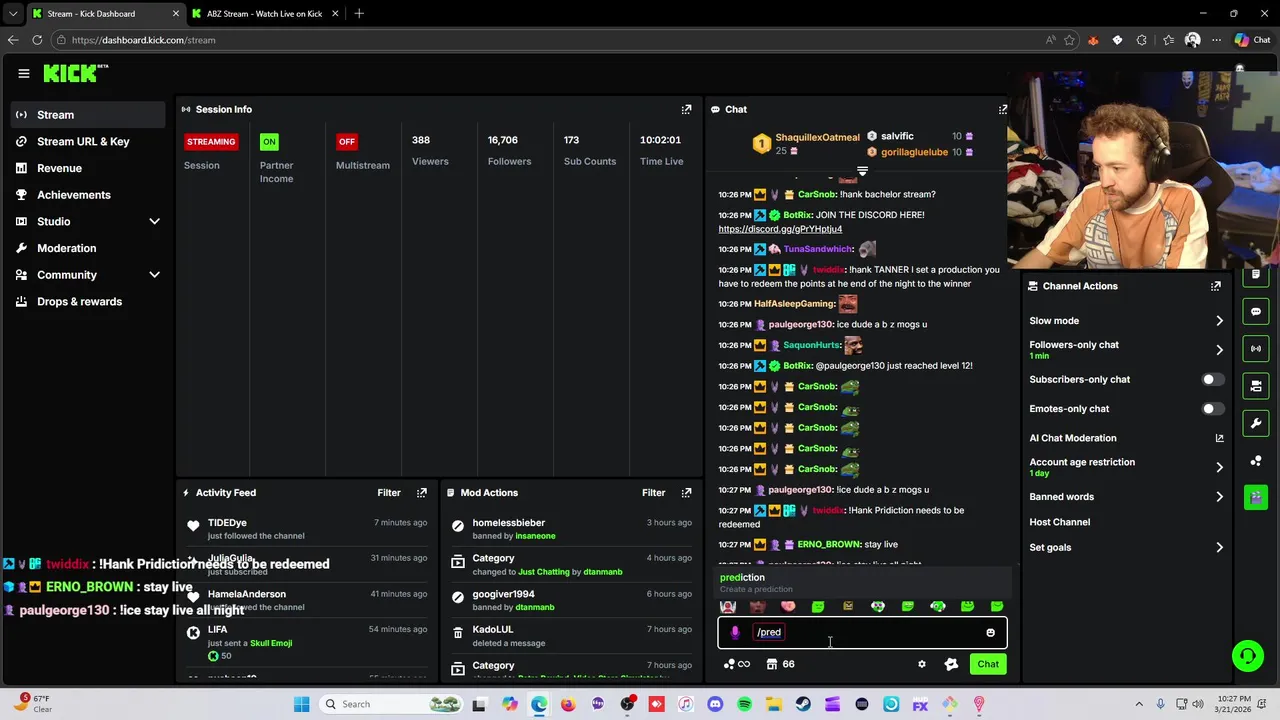Click the TIDEDye follow activity entry
Screen dimensions: 1280x720
308,529
